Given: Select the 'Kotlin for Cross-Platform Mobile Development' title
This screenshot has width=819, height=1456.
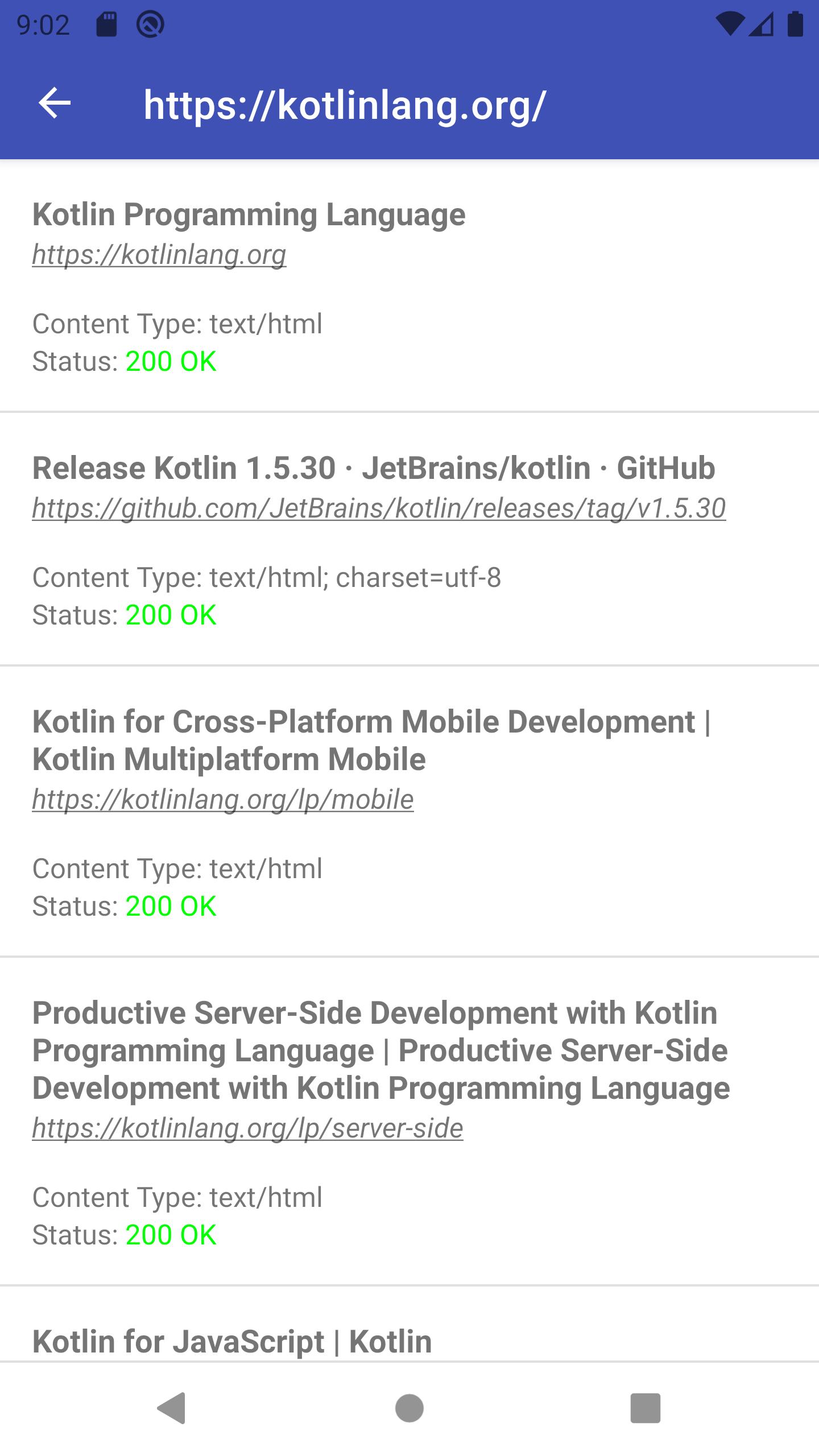Looking at the screenshot, I should pos(371,740).
